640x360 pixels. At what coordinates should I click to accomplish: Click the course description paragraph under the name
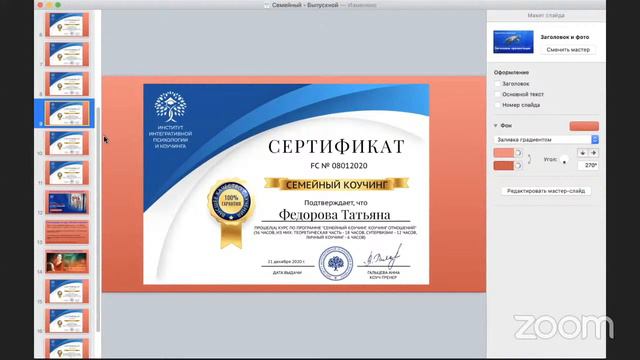[335, 232]
